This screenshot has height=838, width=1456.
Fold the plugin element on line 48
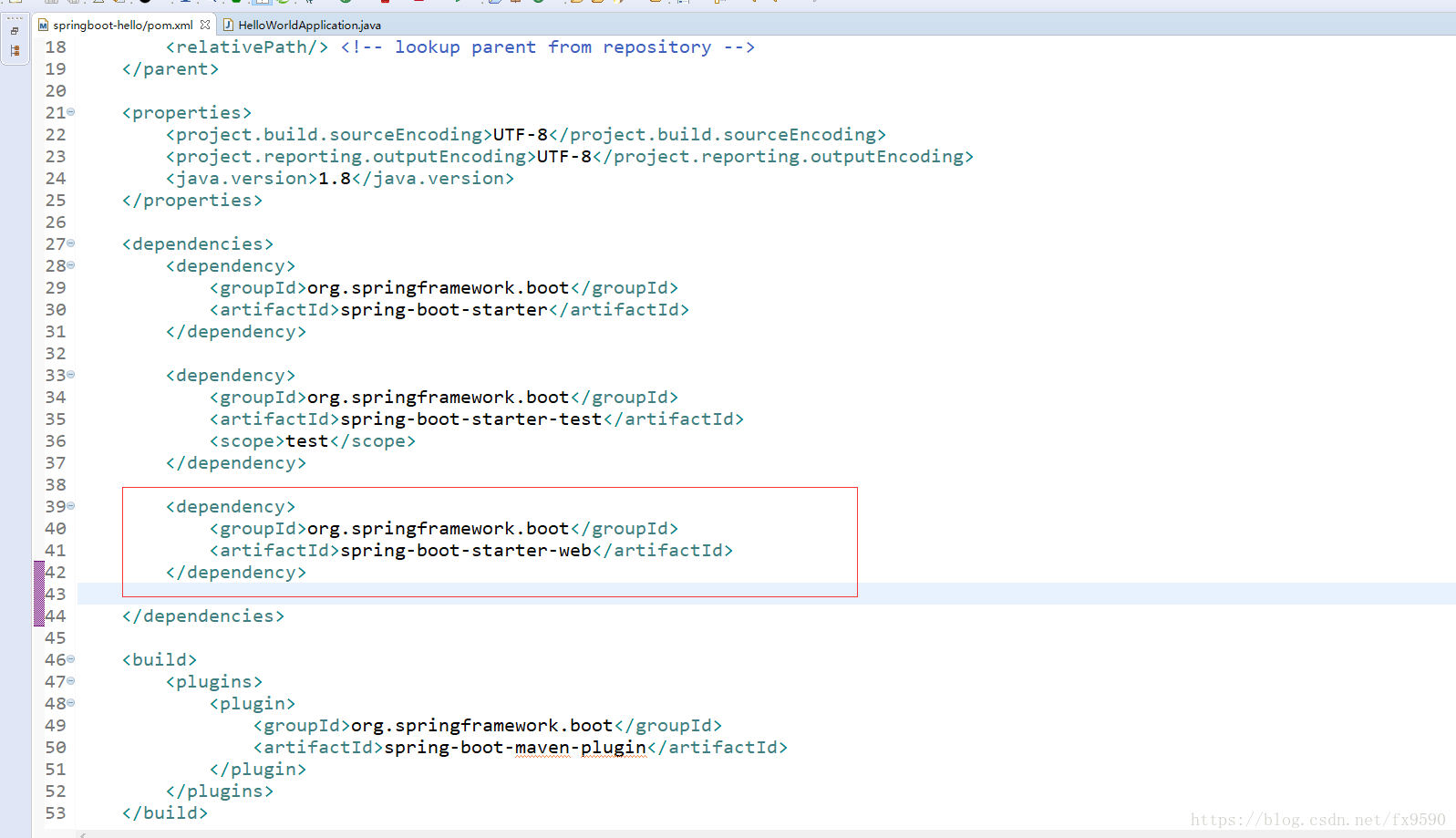pyautogui.click(x=71, y=703)
